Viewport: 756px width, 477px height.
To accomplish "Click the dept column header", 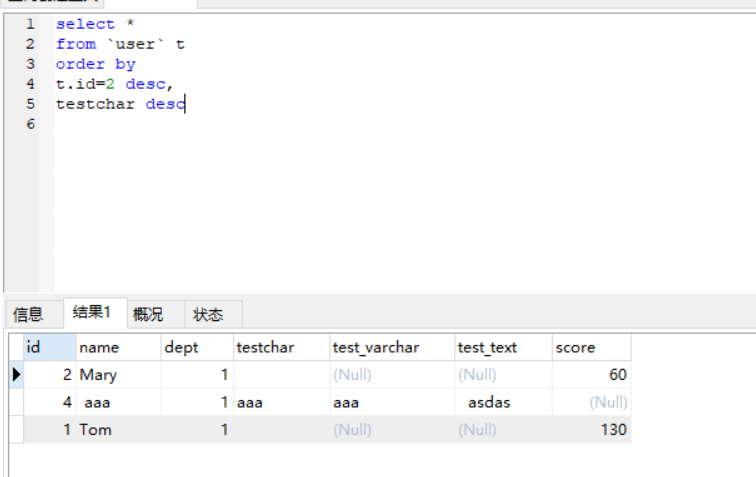I will click(197, 347).
